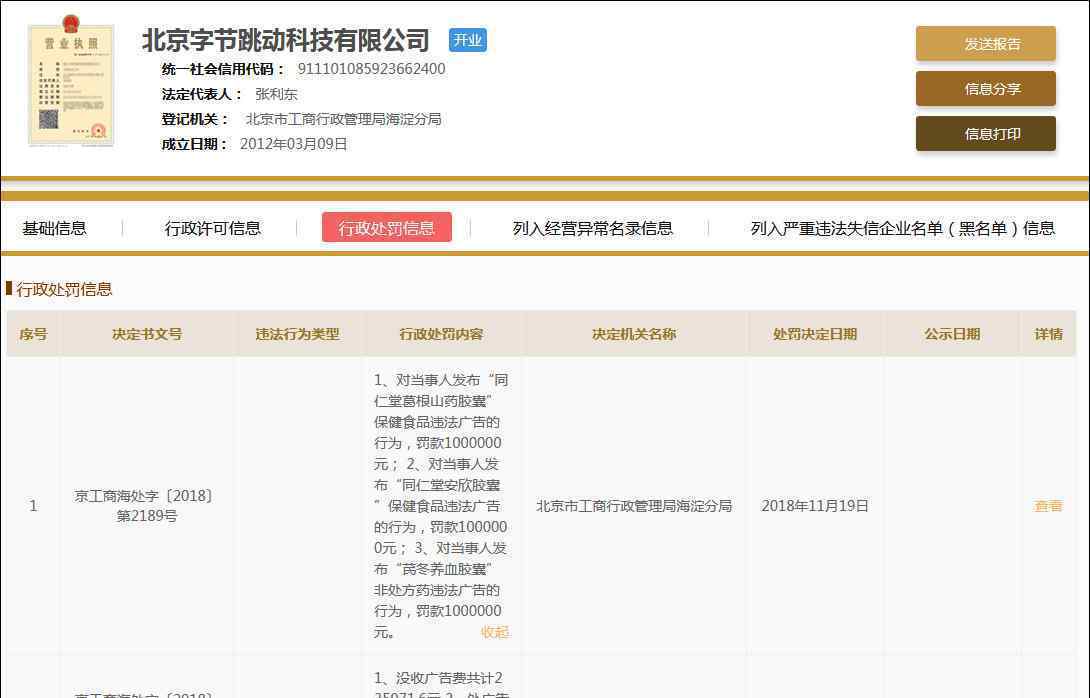Click the row 1 penalty content text
The height and width of the screenshot is (698, 1090).
(441, 506)
